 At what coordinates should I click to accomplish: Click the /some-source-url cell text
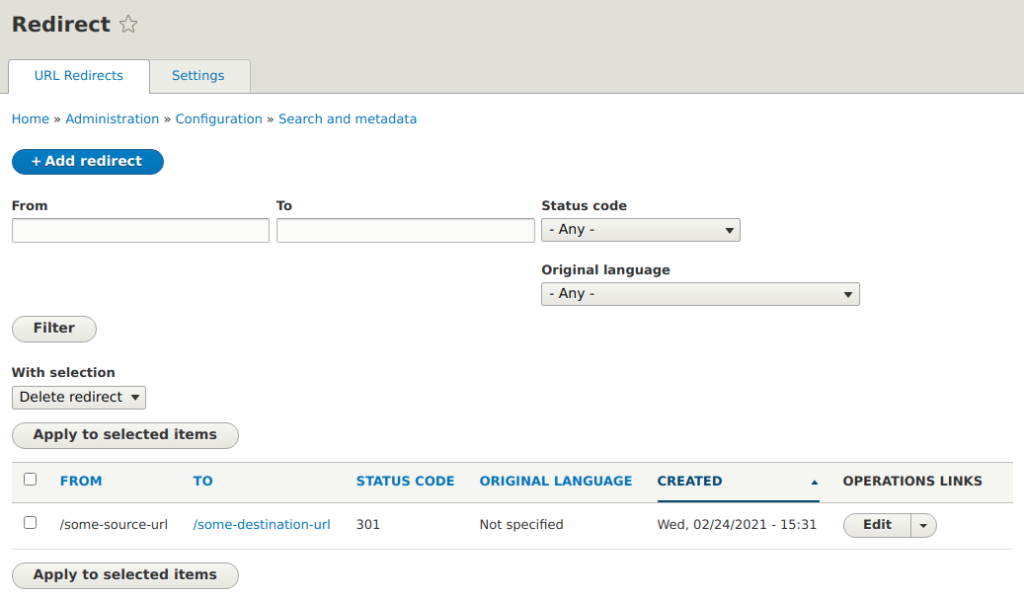pos(114,525)
